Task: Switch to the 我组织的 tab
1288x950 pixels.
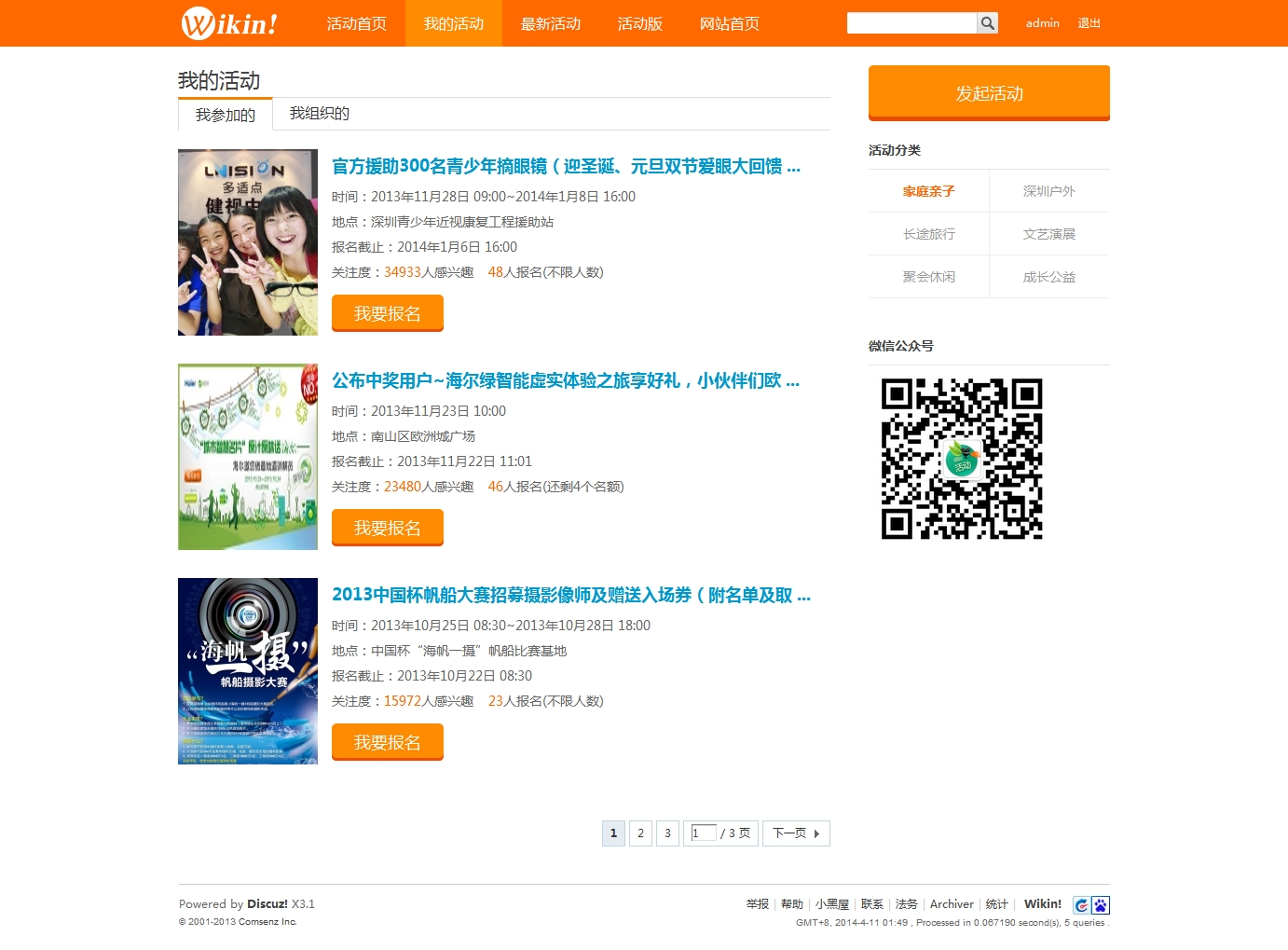Action: (x=318, y=113)
